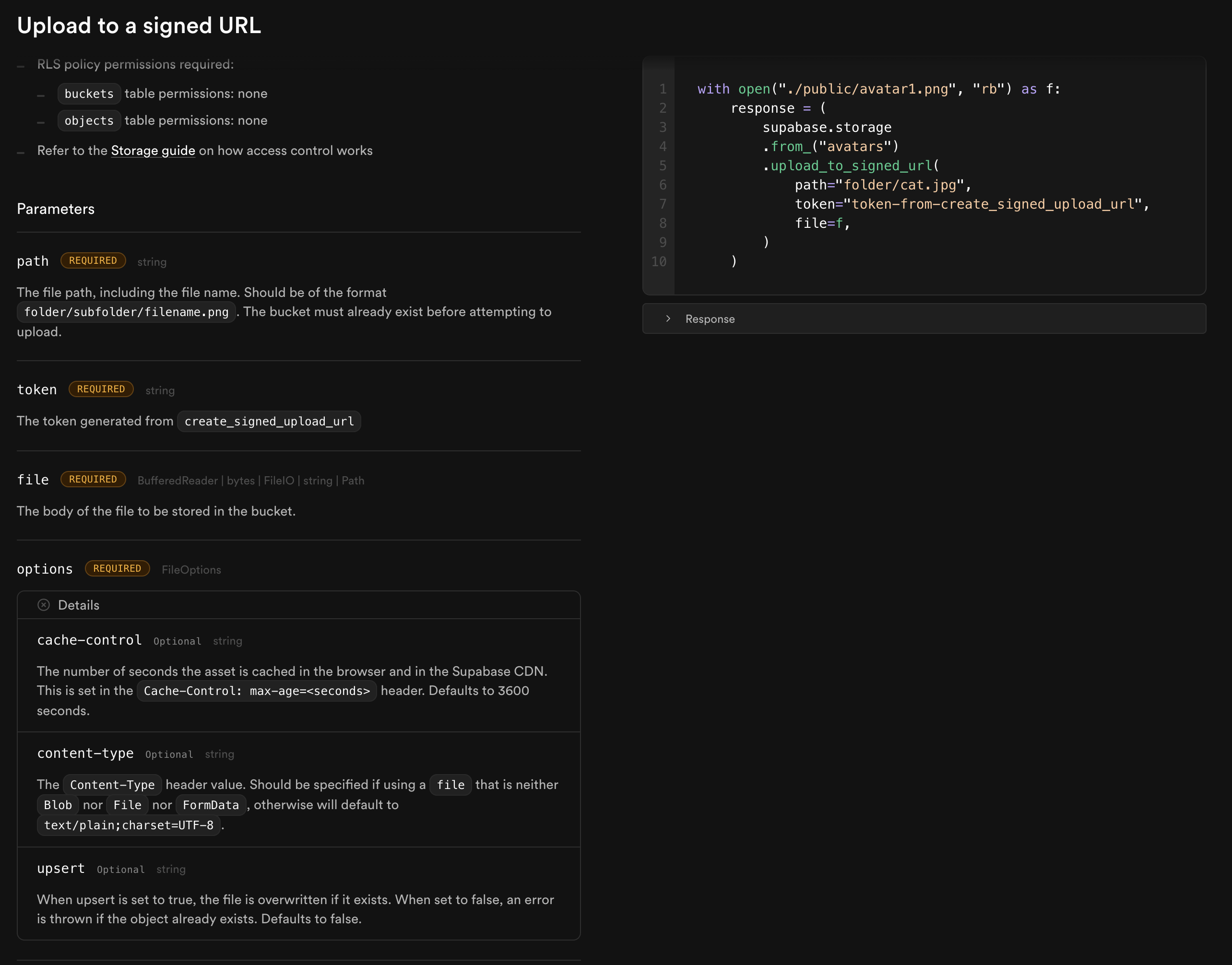Screen dimensions: 1232x965
Task: Click the Upload to a signed URL heading
Action: pyautogui.click(x=139, y=25)
